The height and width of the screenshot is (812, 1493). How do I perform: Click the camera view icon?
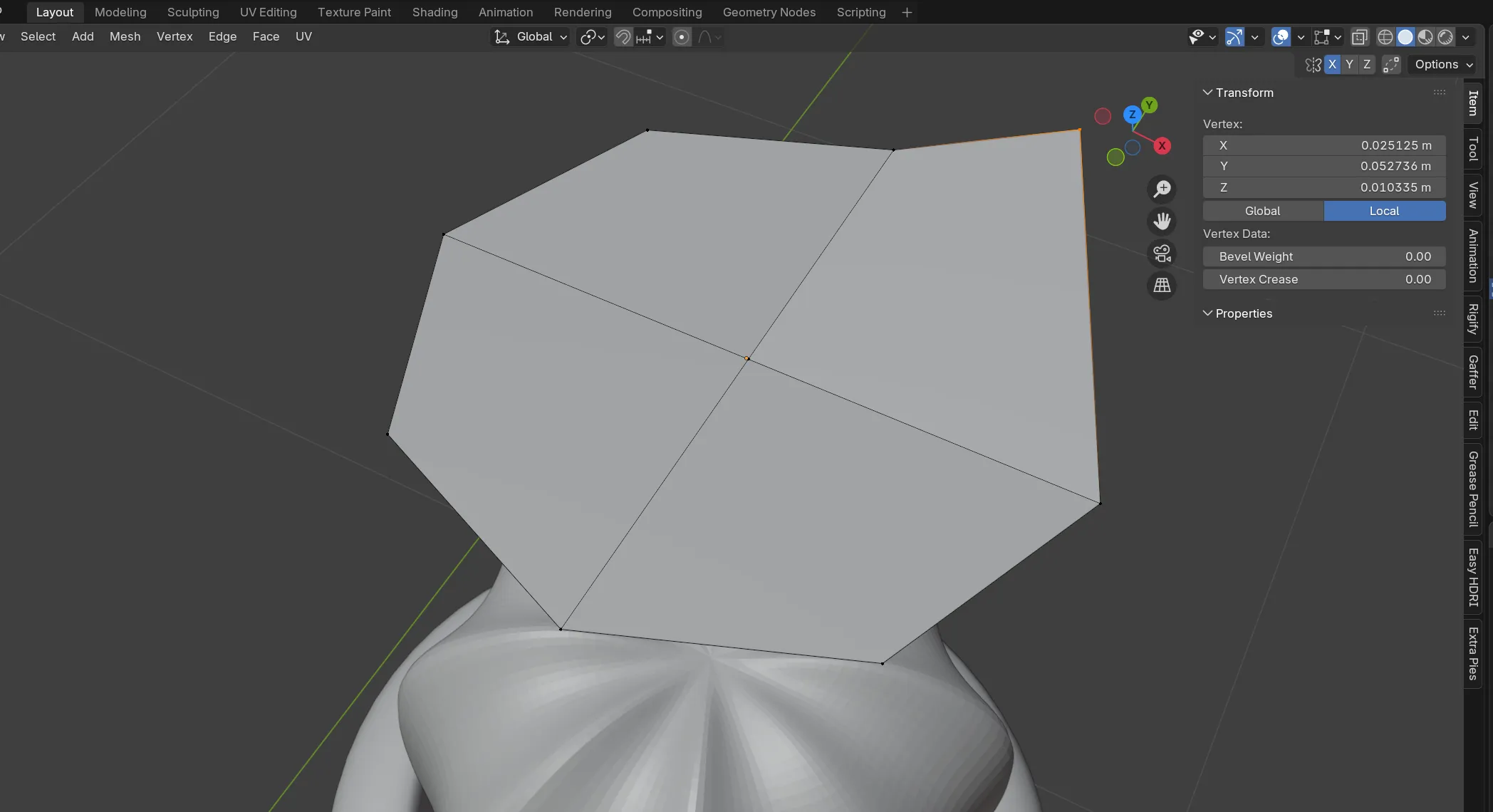pos(1162,254)
